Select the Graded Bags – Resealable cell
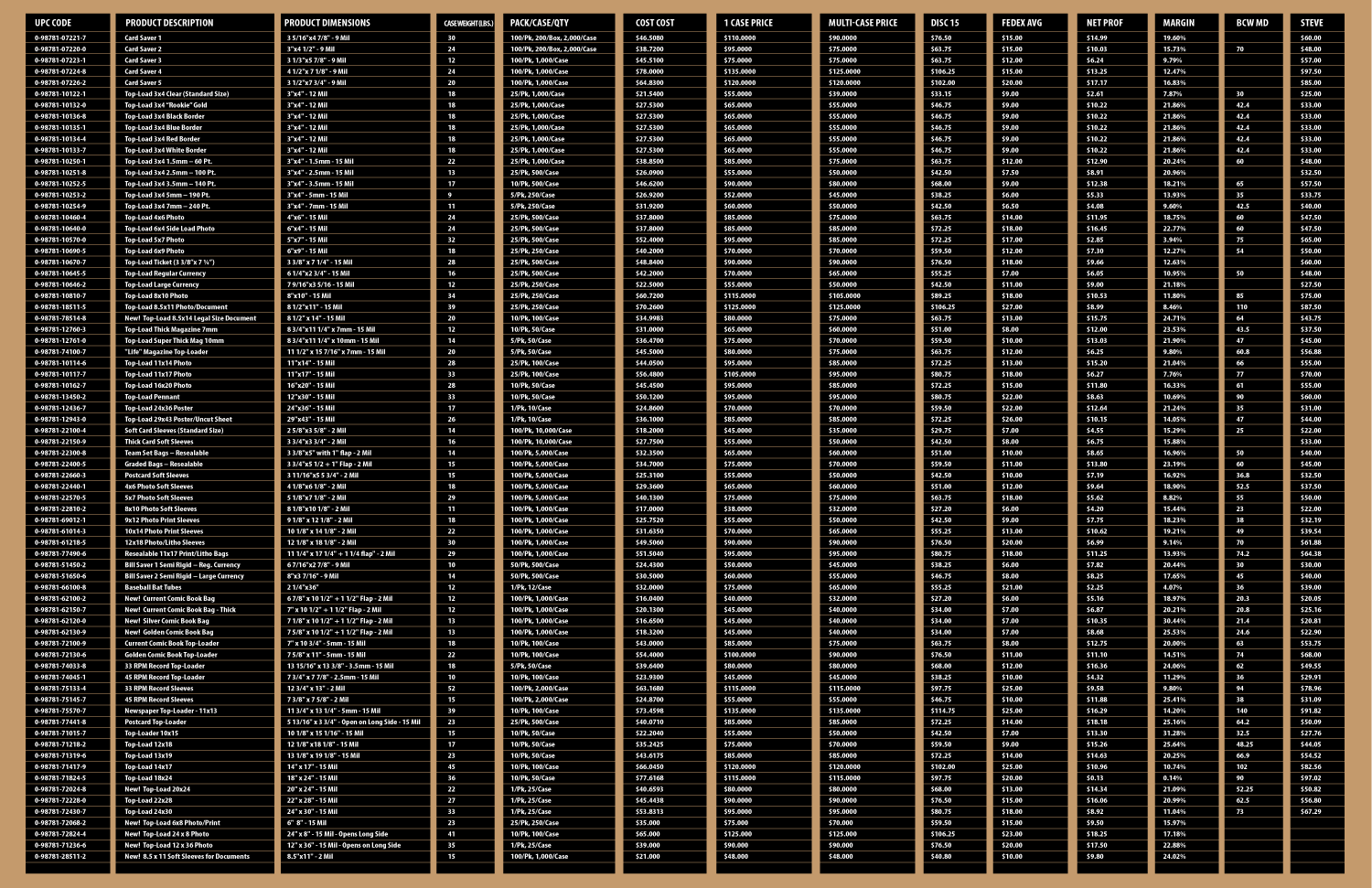Image resolution: width=1372 pixels, height=888 pixels. (x=164, y=464)
